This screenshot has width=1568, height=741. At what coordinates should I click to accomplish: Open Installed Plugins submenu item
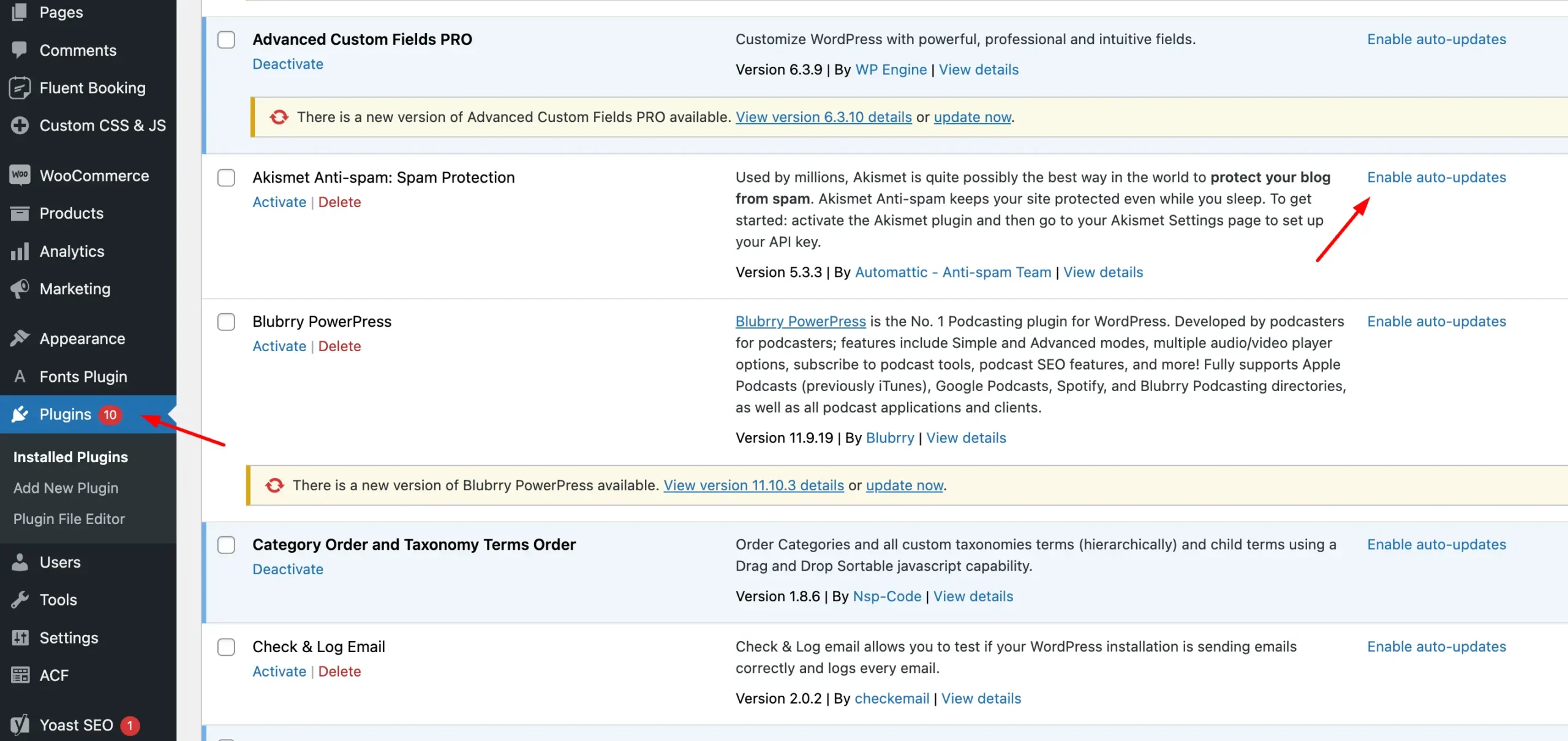(x=70, y=457)
